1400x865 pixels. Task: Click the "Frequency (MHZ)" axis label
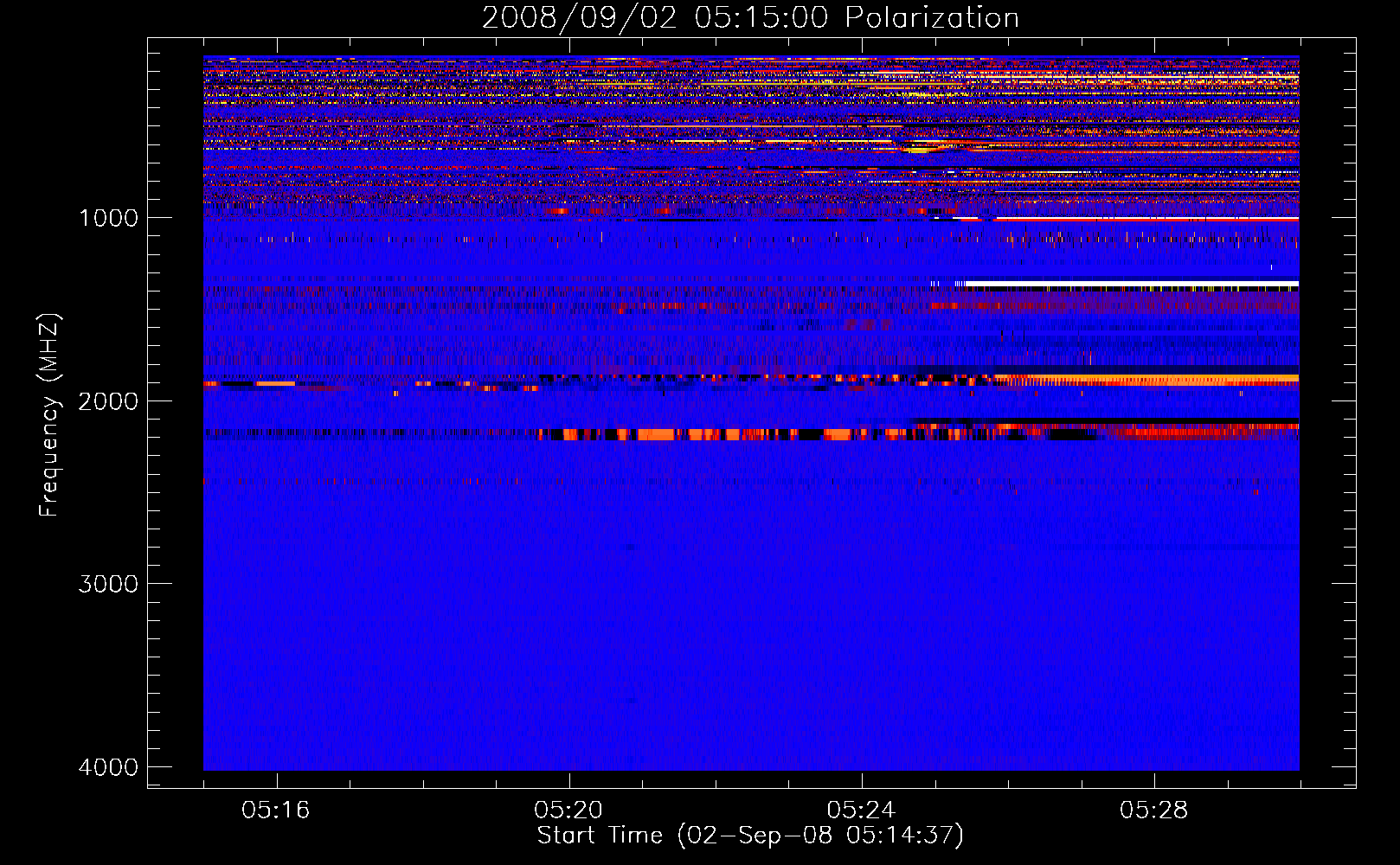[x=49, y=415]
